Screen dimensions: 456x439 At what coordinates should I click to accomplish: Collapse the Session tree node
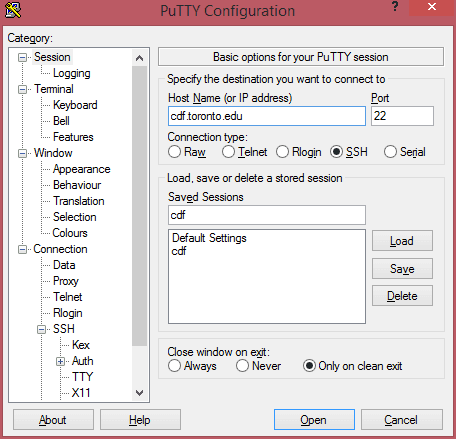point(22,57)
